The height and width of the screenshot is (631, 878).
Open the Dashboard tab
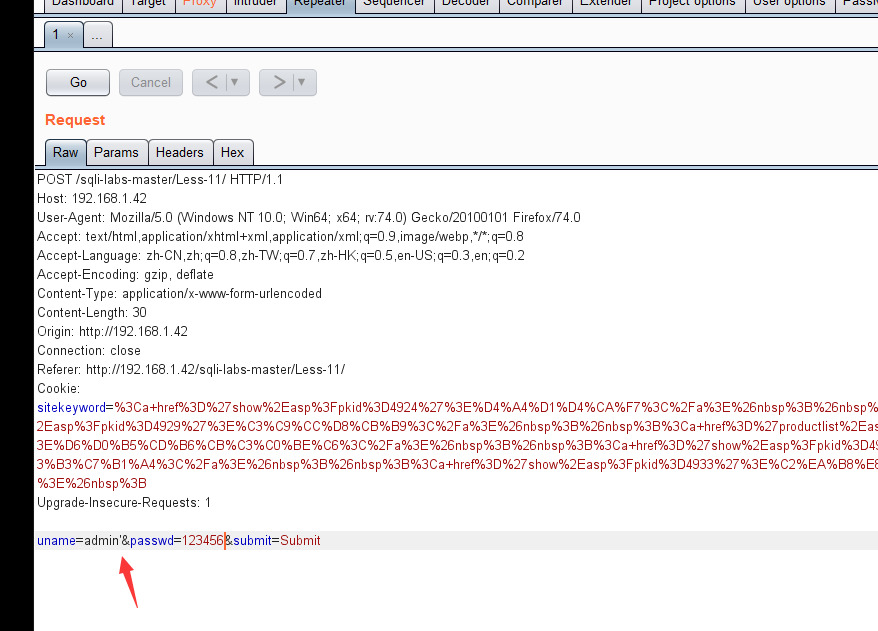(82, 4)
